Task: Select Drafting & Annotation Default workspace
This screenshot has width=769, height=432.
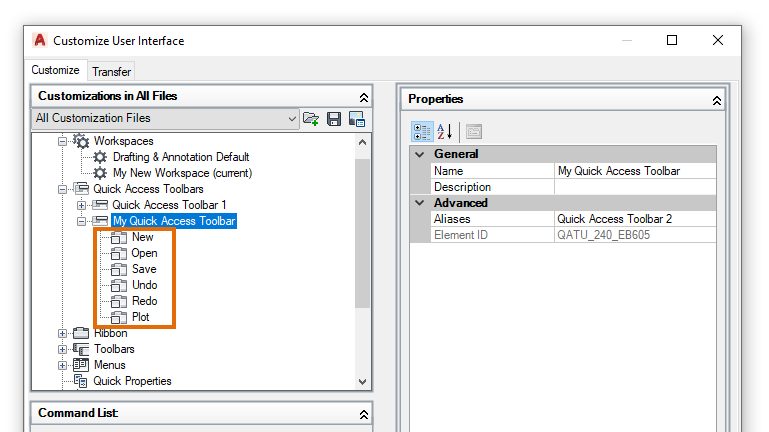Action: (x=181, y=157)
